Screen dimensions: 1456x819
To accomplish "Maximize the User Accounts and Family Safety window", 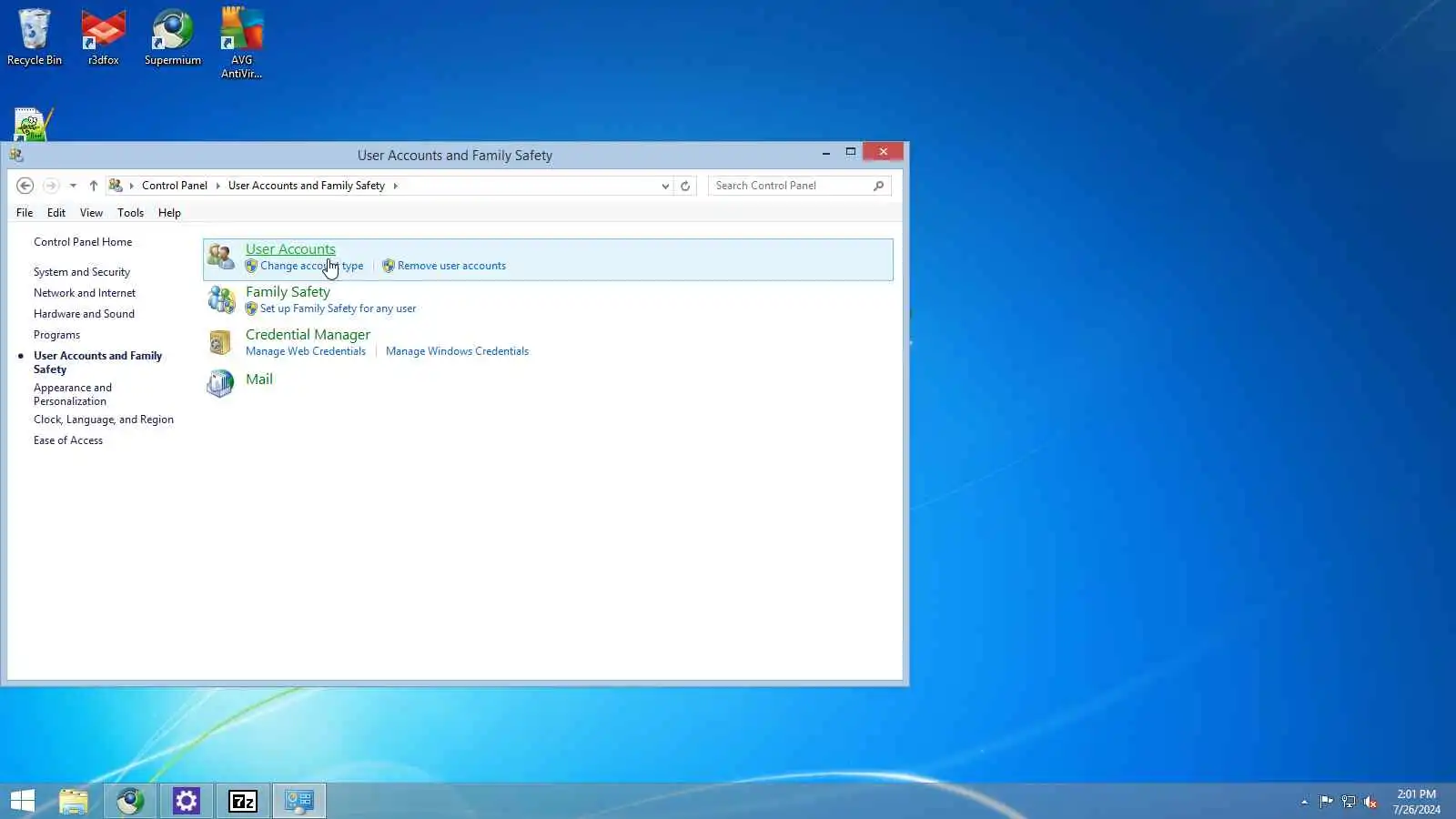I will pyautogui.click(x=851, y=152).
